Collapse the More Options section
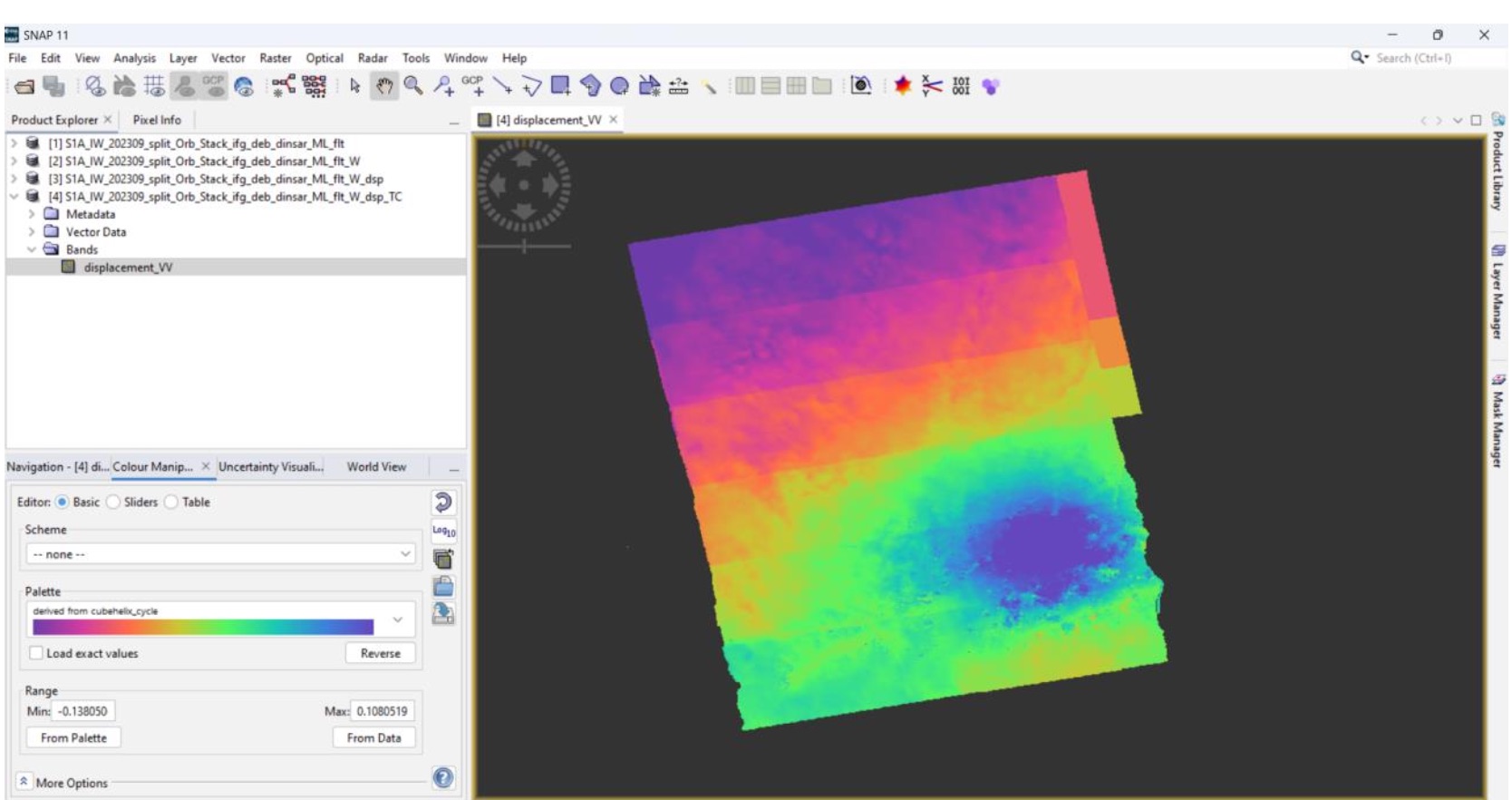This screenshot has height=800, width=1512. [x=24, y=782]
